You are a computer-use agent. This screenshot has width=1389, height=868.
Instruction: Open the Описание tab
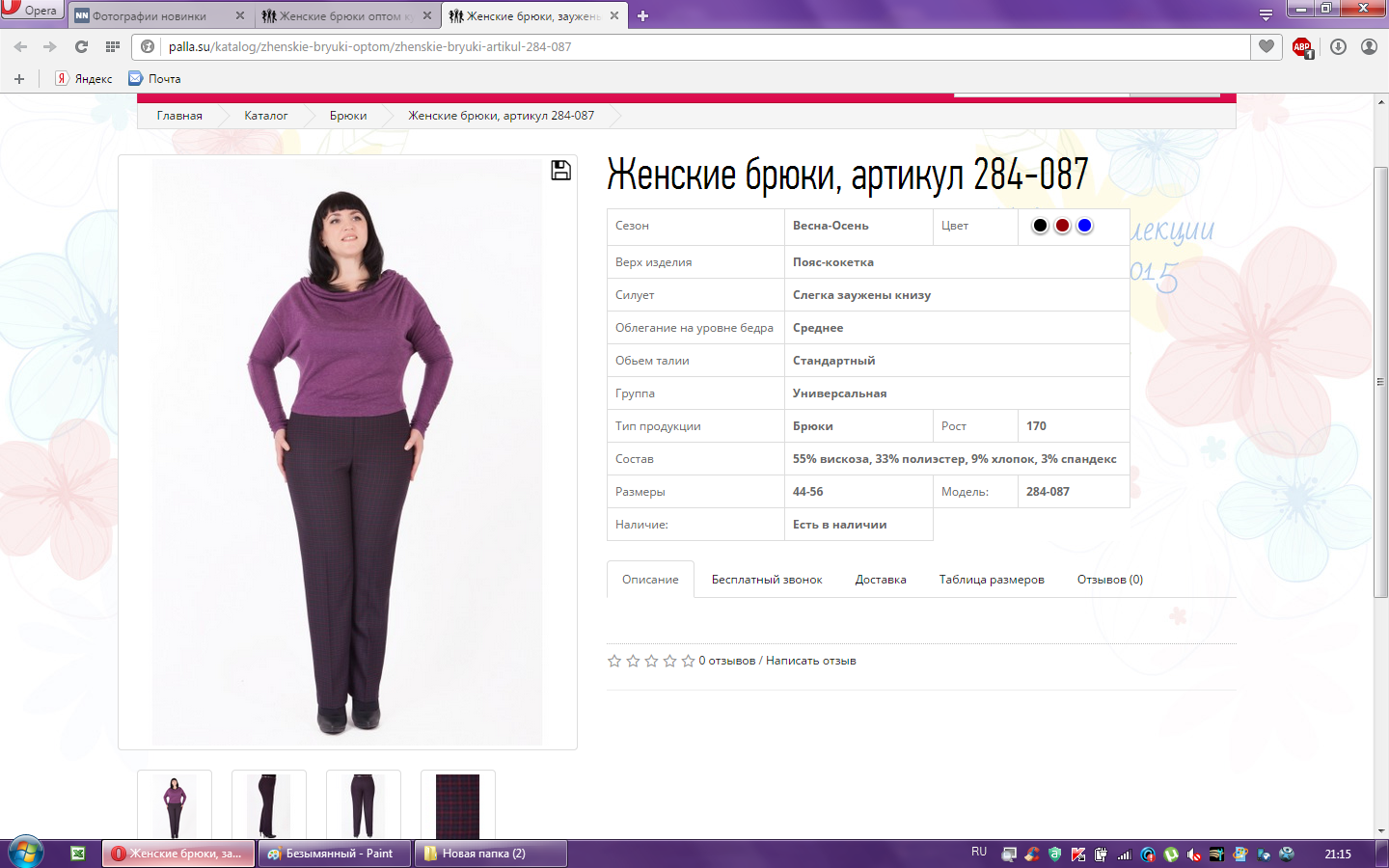click(650, 580)
